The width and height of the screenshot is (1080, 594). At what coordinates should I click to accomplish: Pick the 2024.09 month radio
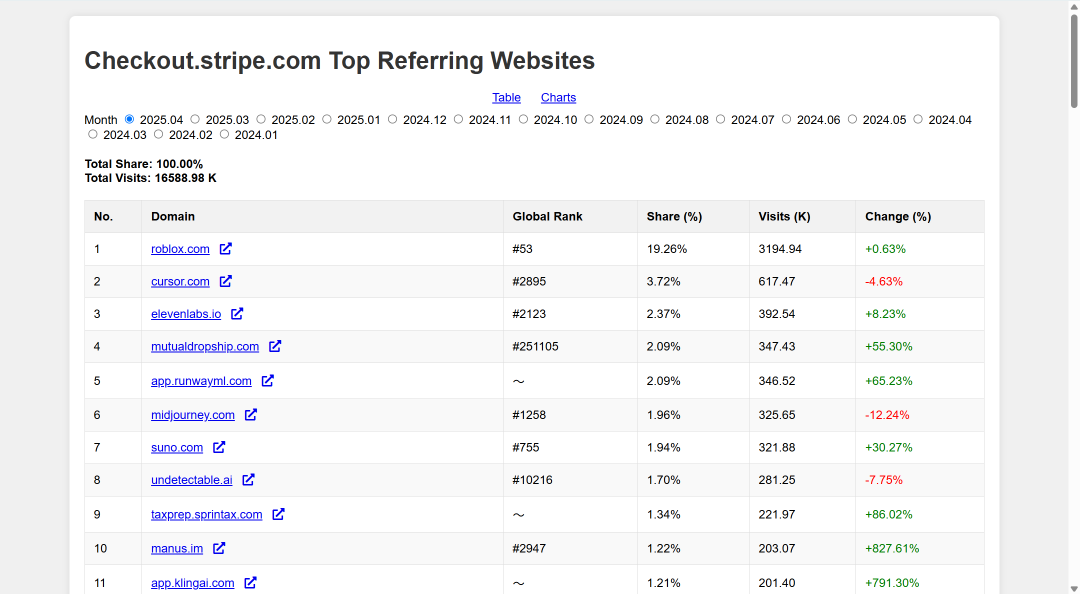pos(589,119)
